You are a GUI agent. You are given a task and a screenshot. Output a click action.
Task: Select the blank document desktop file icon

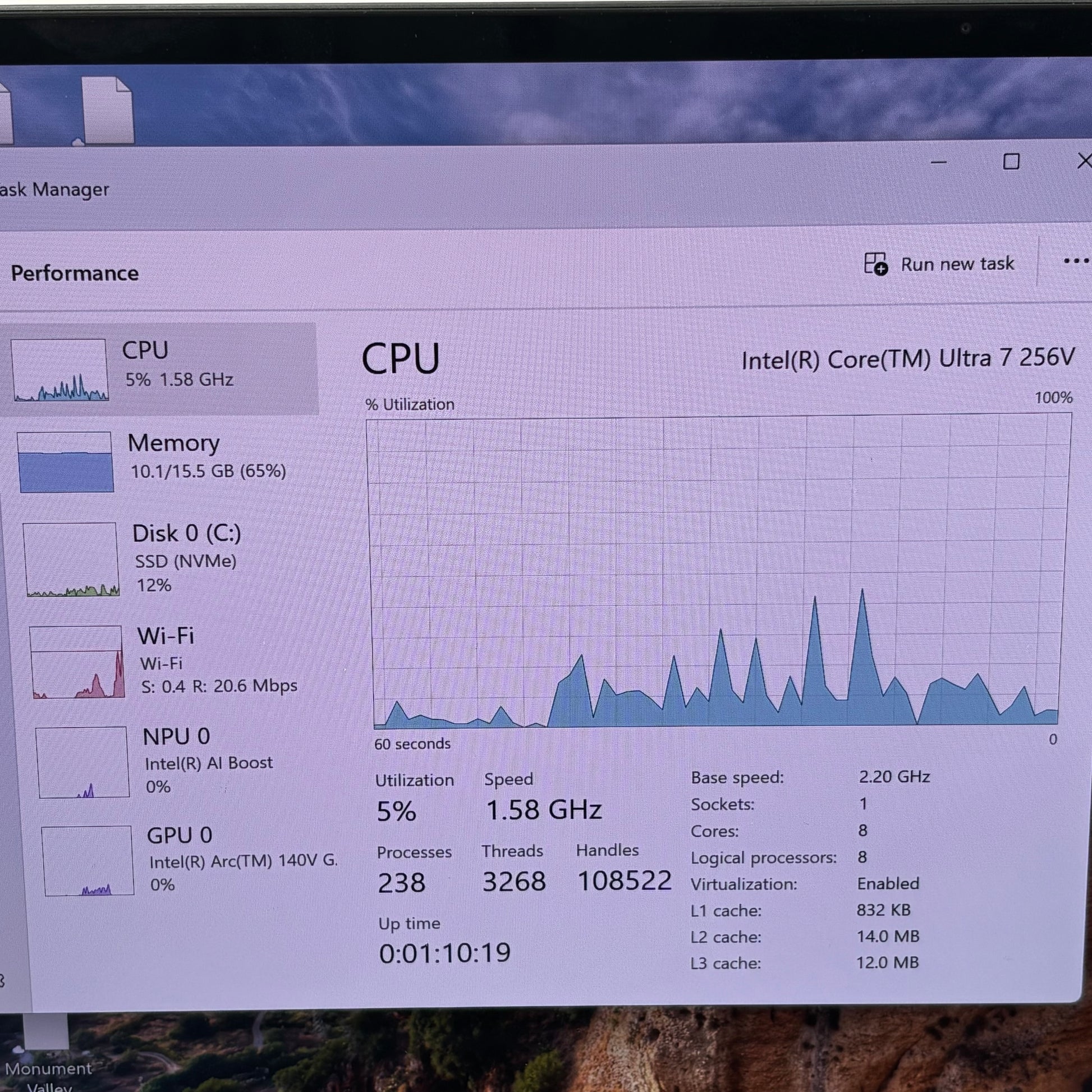pyautogui.click(x=107, y=111)
